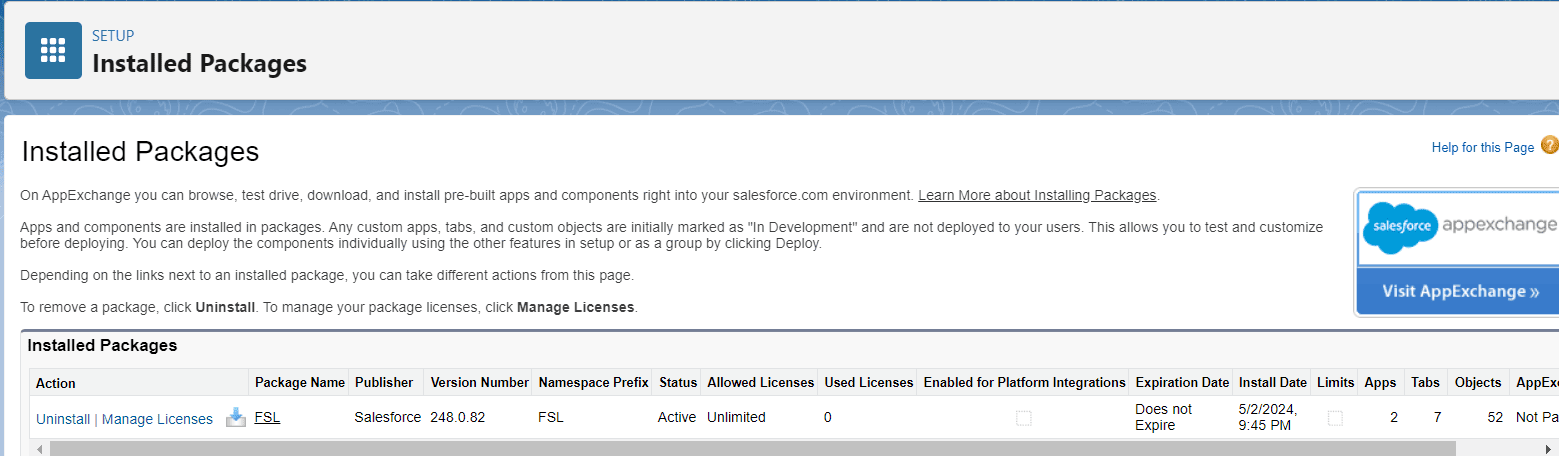
Task: Click the Version Number column header
Action: coord(479,383)
